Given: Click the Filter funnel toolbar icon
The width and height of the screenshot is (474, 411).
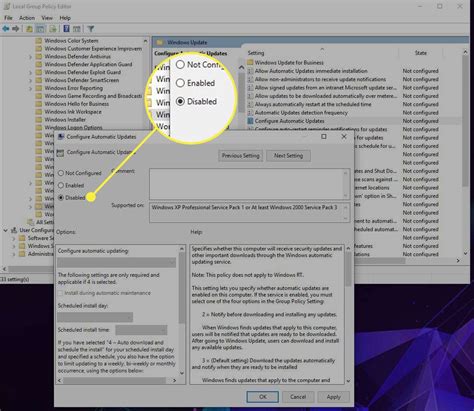Looking at the screenshot, I should [90, 29].
